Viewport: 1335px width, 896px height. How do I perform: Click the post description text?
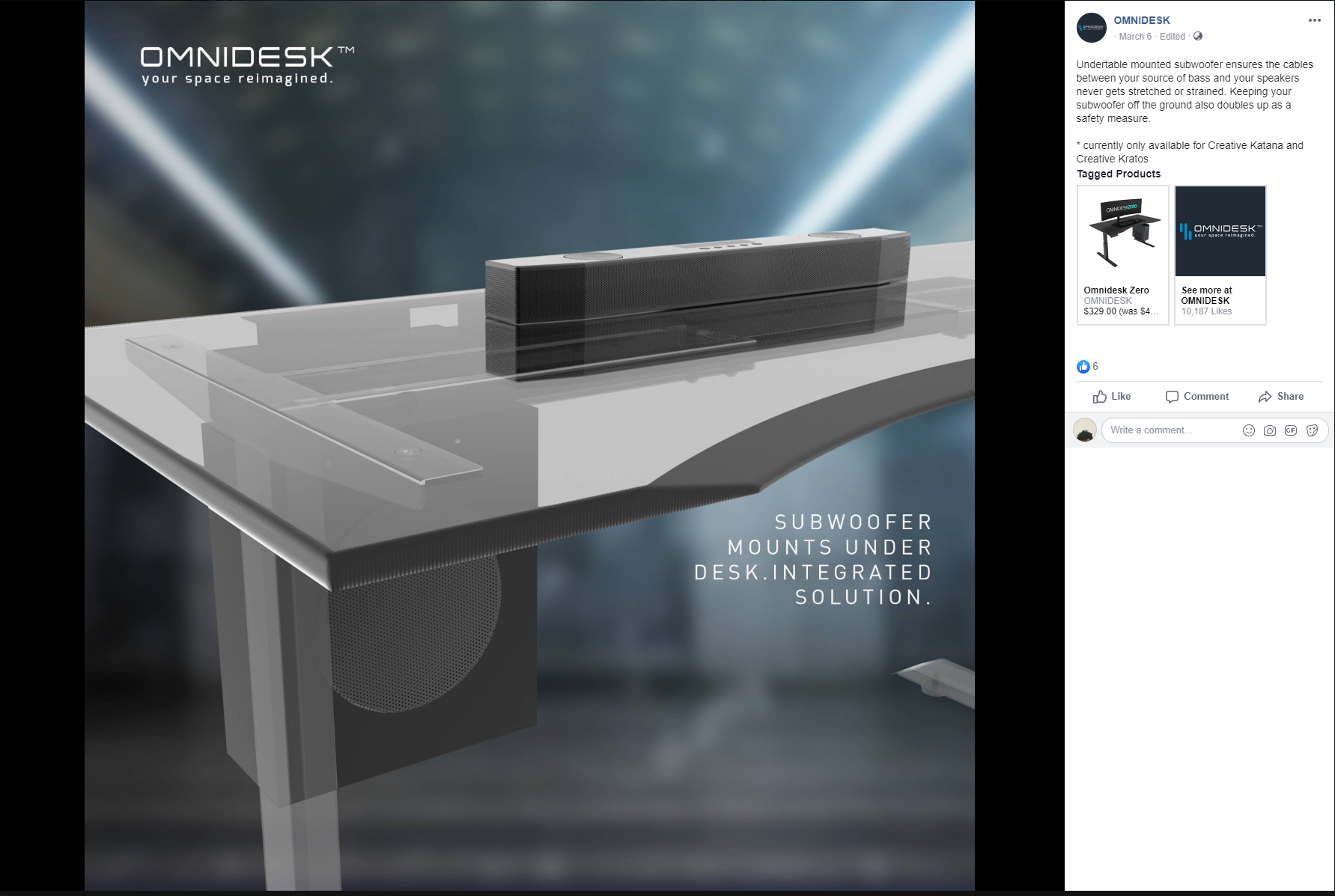pos(1195,91)
